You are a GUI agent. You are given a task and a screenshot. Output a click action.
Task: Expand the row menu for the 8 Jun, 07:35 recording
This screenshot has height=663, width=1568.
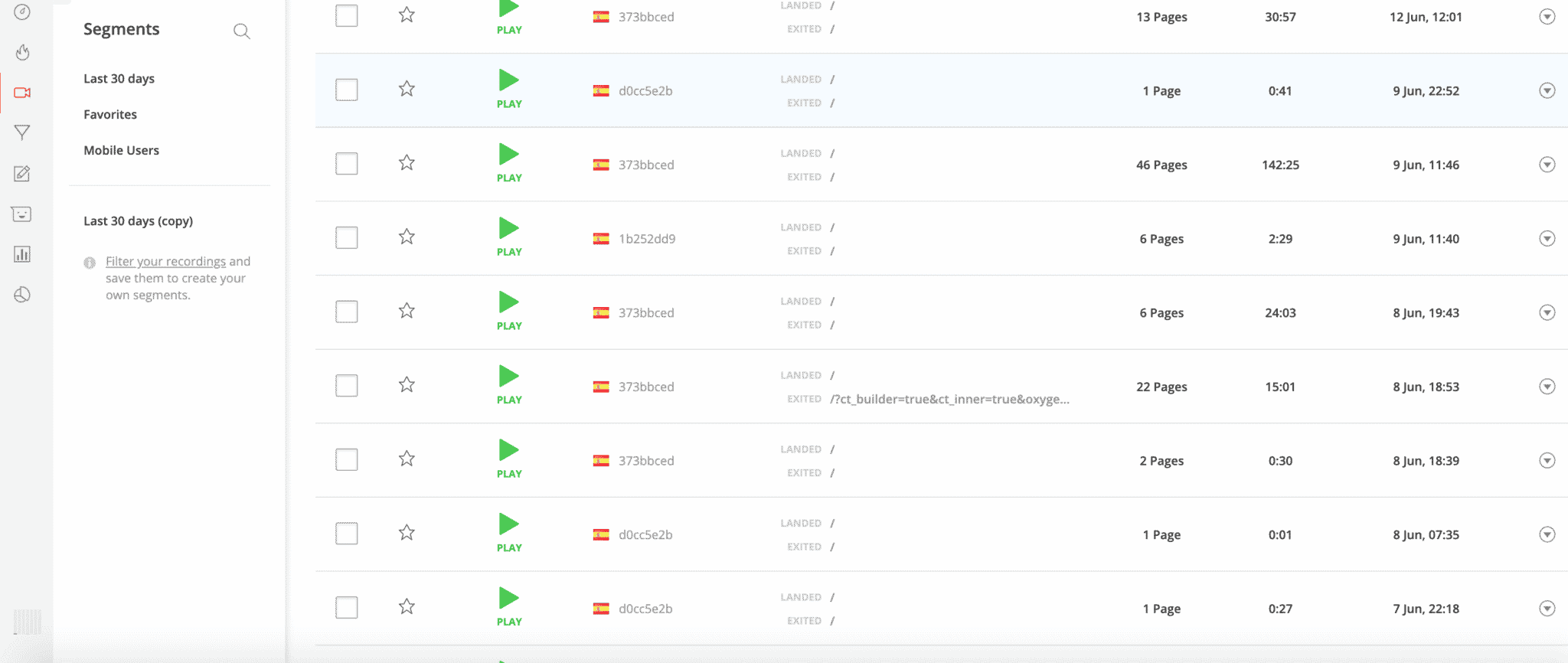click(x=1547, y=534)
